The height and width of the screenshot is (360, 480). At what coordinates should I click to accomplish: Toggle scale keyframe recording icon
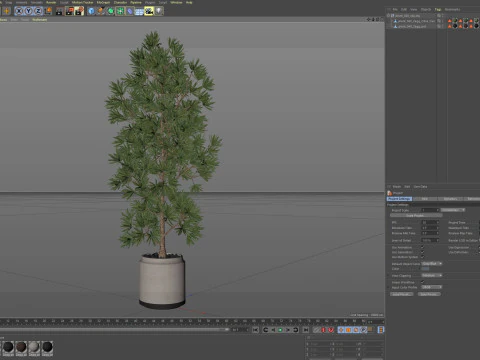click(348, 330)
